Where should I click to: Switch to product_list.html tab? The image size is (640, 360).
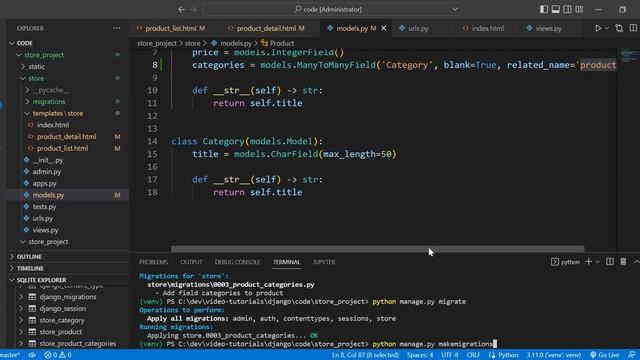click(171, 28)
